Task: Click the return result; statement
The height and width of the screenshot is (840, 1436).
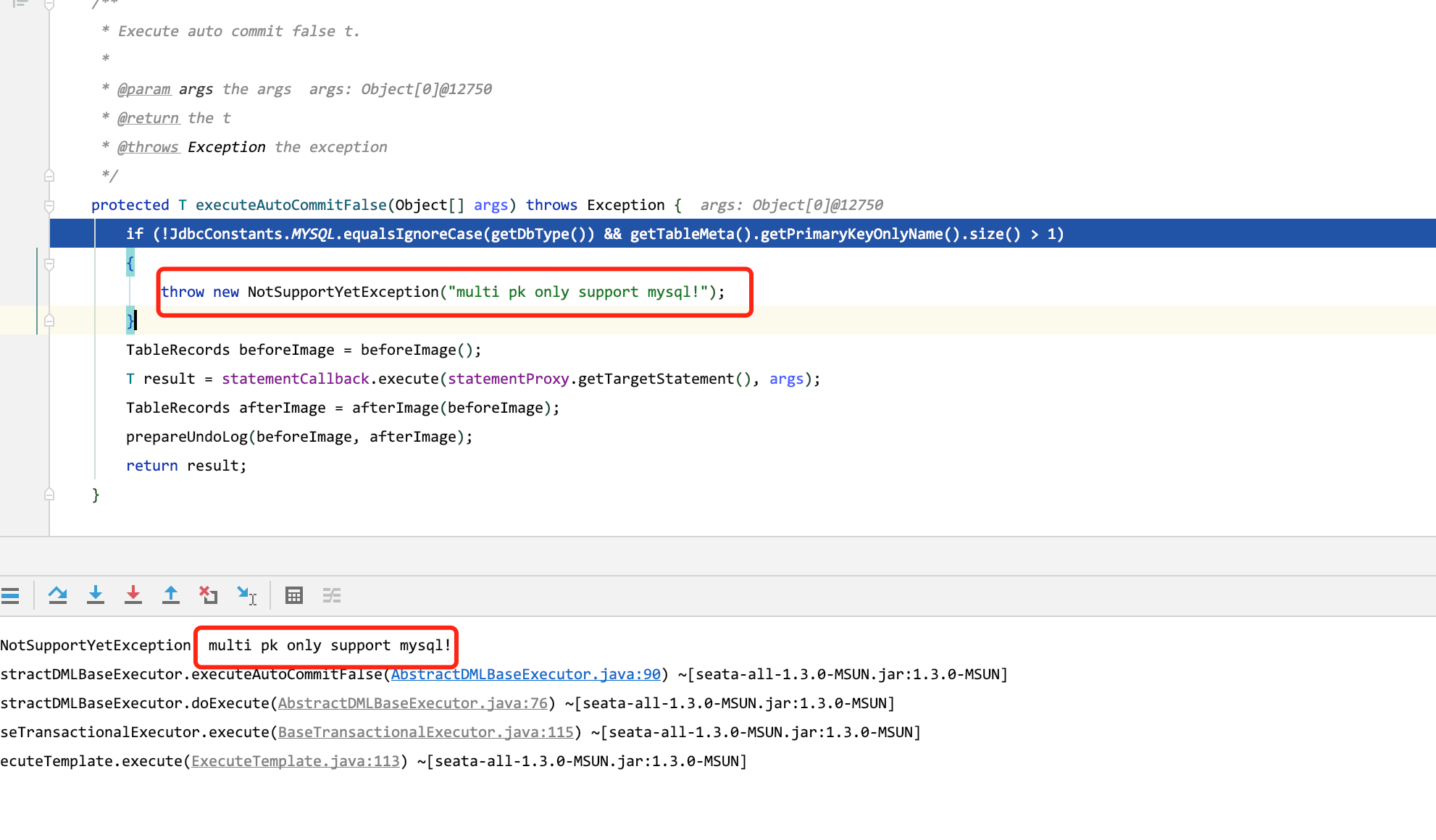Action: 186,466
